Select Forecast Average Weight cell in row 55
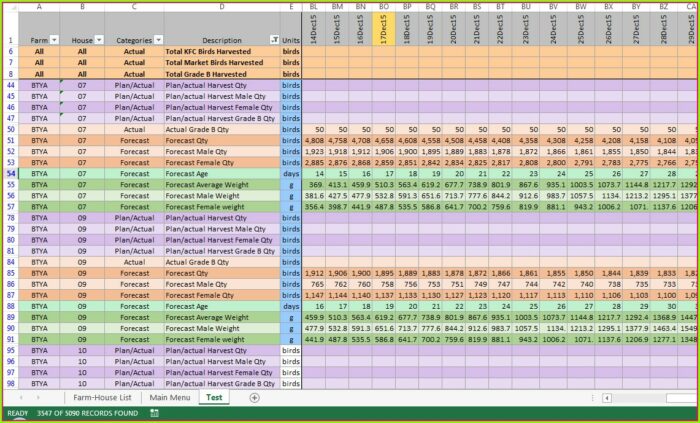 [222, 185]
